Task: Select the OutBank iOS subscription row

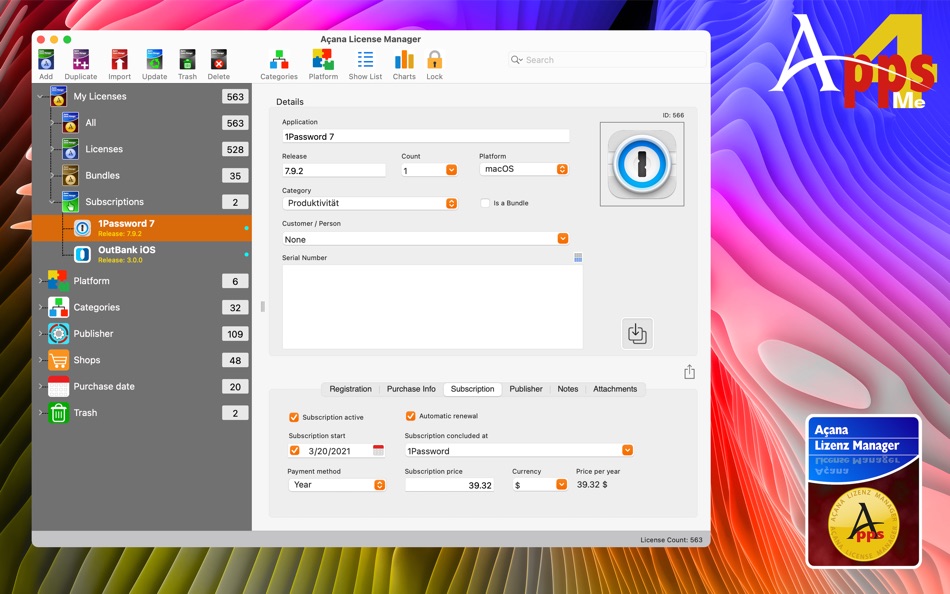Action: coord(142,255)
